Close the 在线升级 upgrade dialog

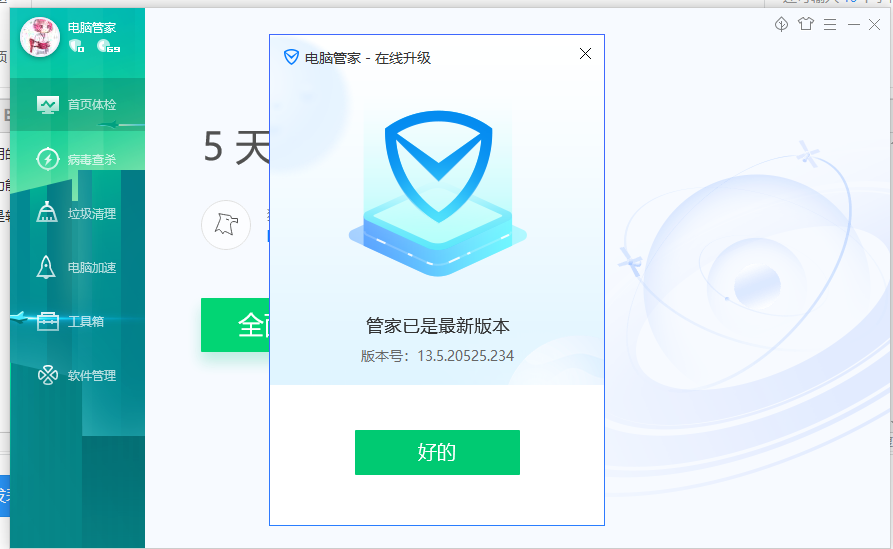585,54
